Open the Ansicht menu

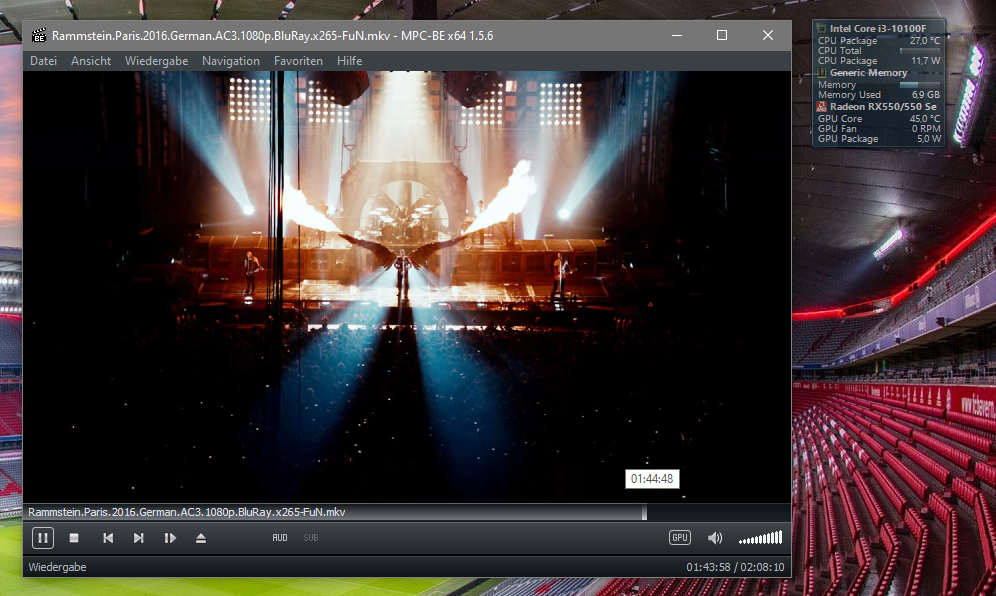(x=91, y=61)
